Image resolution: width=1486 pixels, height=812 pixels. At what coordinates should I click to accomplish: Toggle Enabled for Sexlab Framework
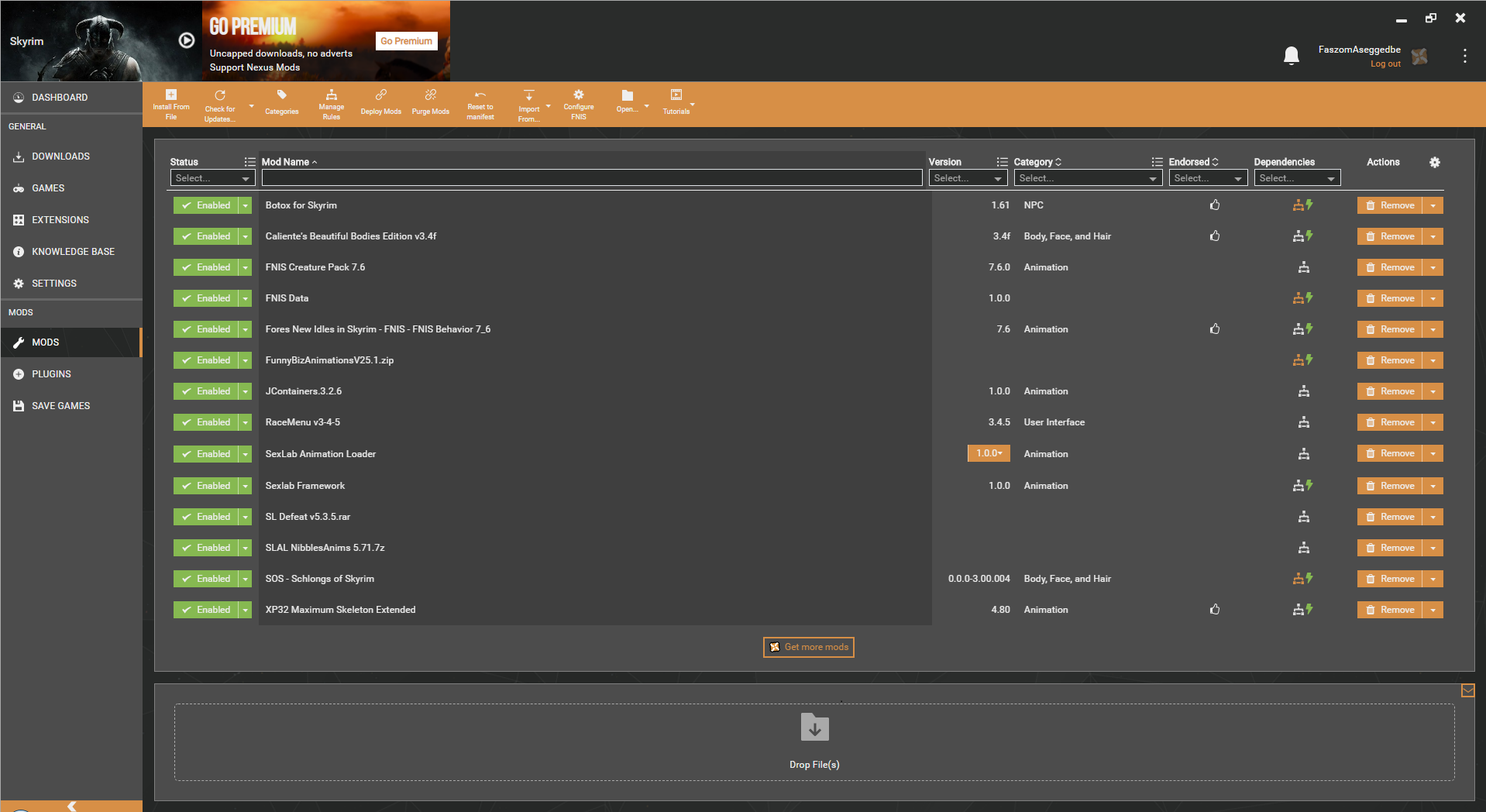point(206,486)
